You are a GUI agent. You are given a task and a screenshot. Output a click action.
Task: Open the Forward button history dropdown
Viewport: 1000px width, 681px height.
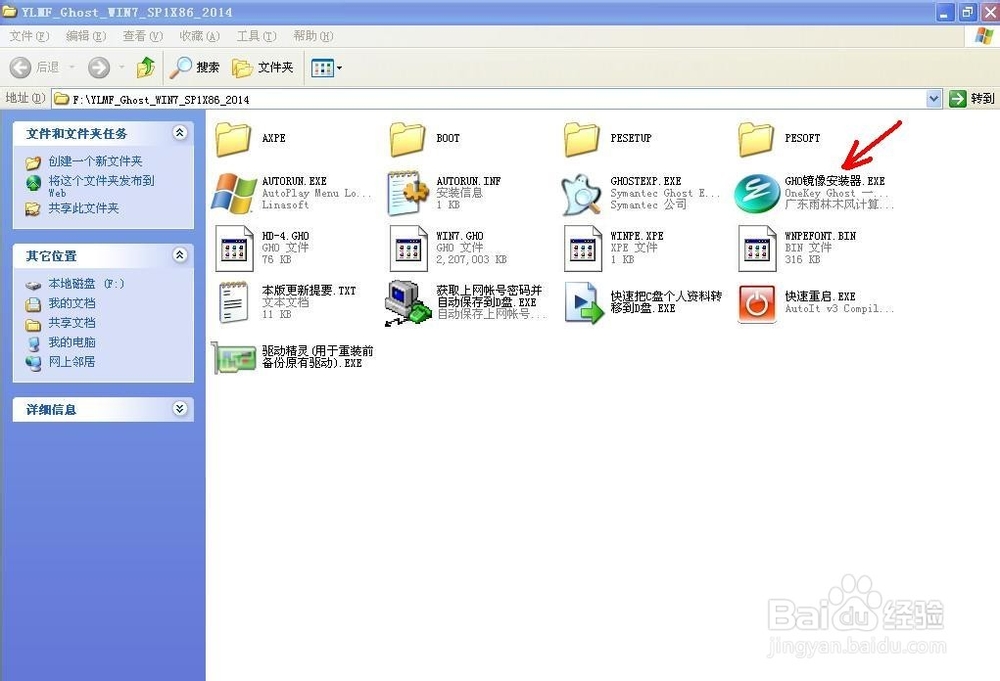pyautogui.click(x=121, y=67)
